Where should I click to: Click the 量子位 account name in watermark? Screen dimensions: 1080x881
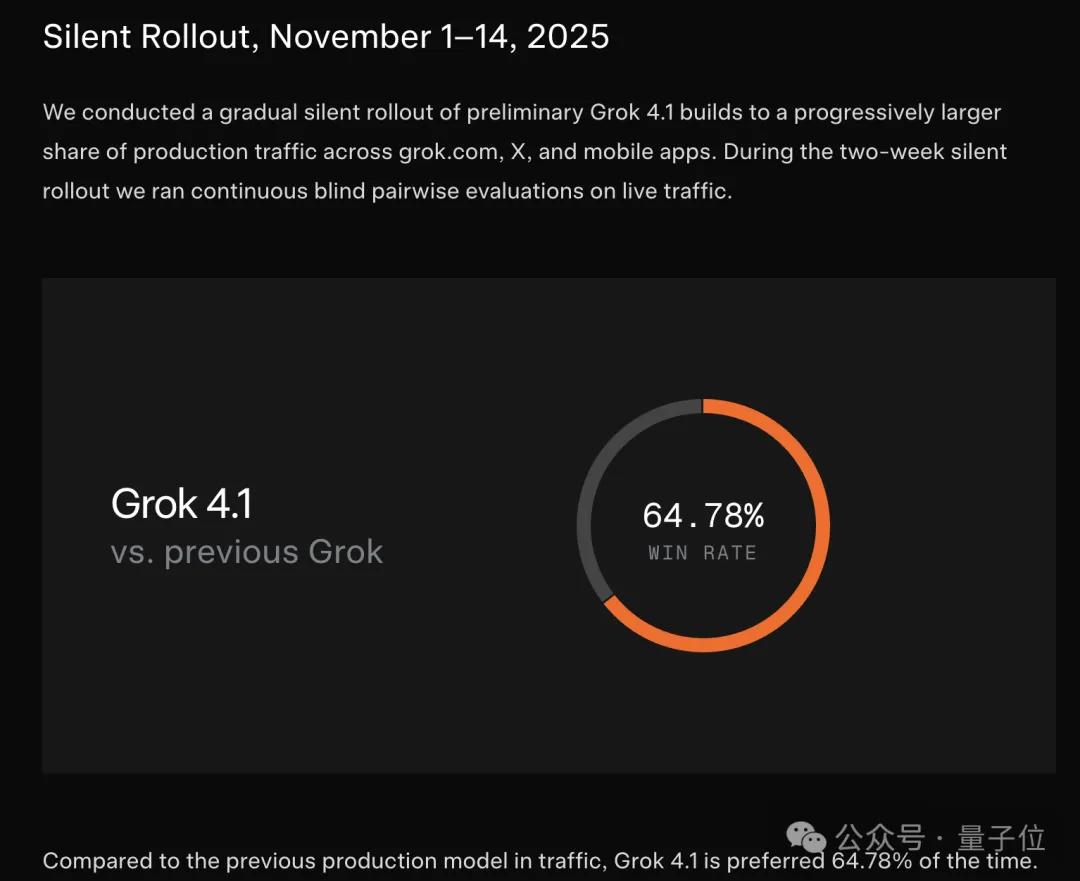pyautogui.click(x=1003, y=837)
